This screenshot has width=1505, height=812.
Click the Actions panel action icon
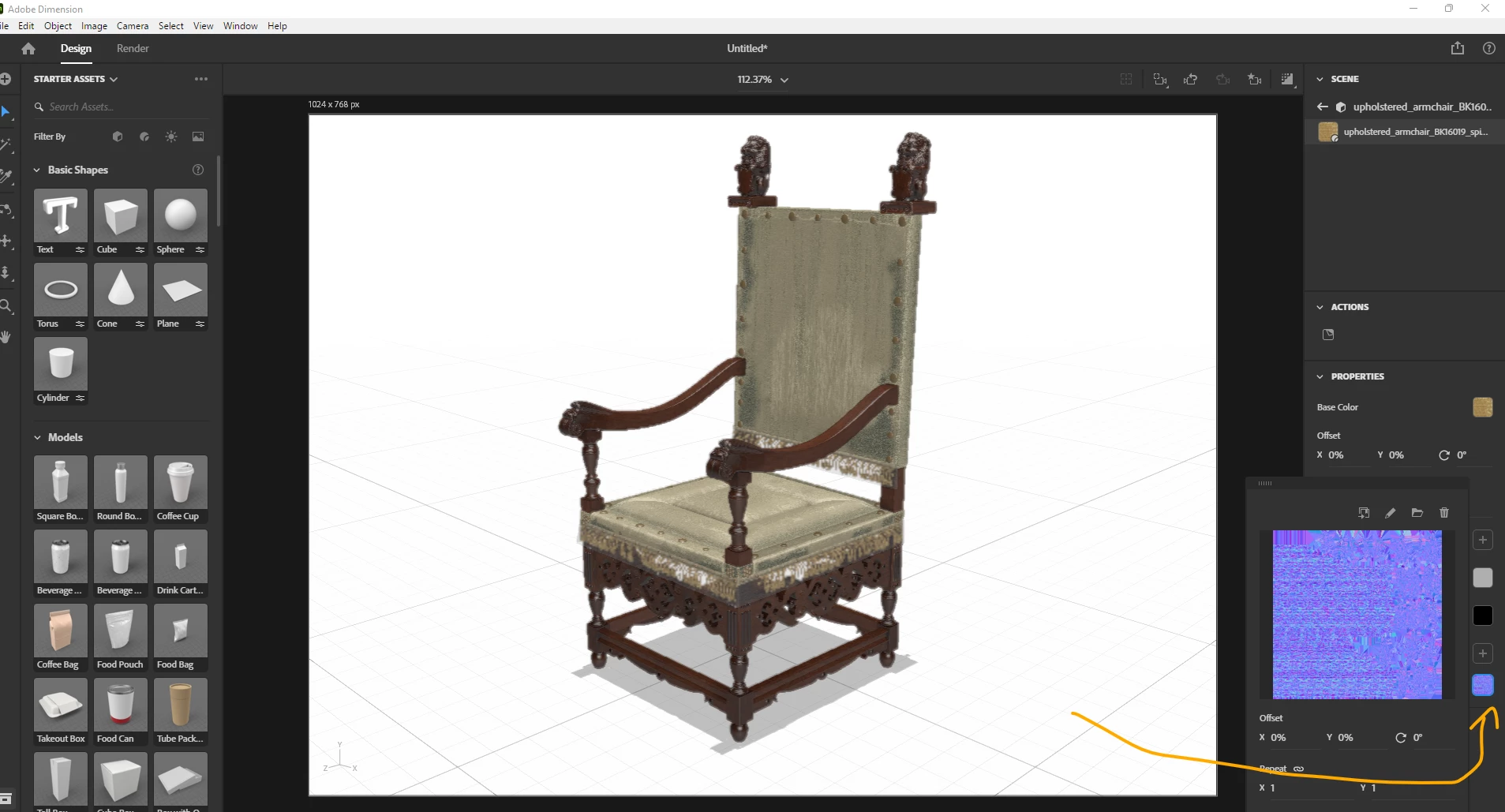pyautogui.click(x=1328, y=335)
